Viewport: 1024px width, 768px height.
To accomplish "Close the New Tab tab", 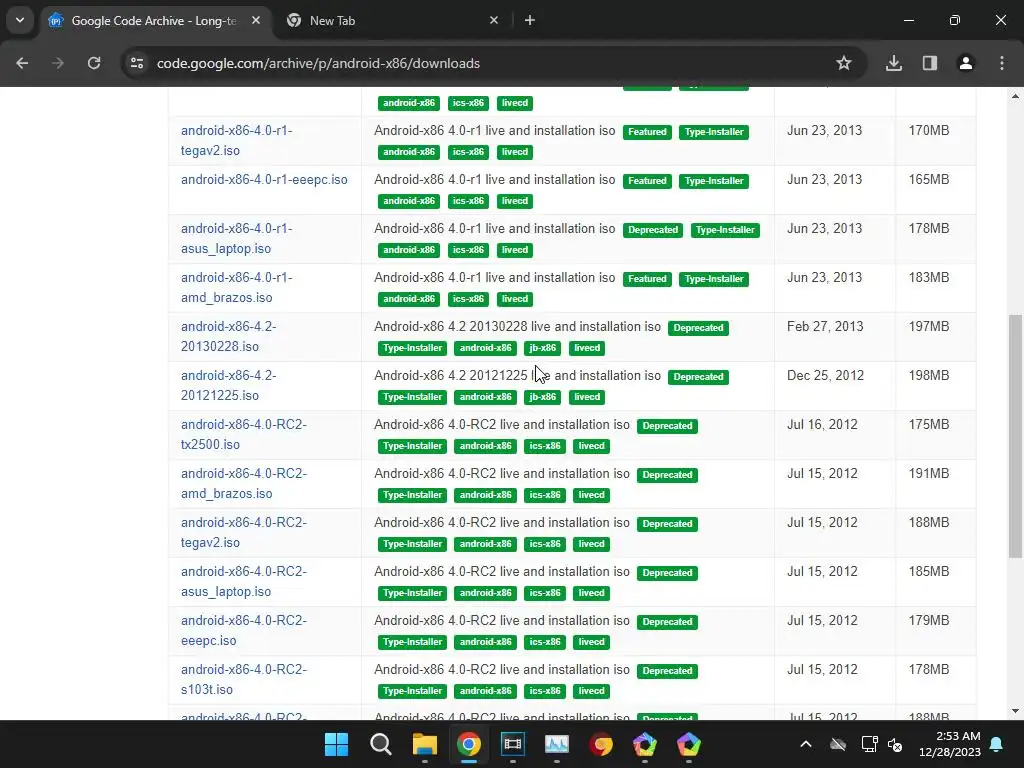I will 494,20.
